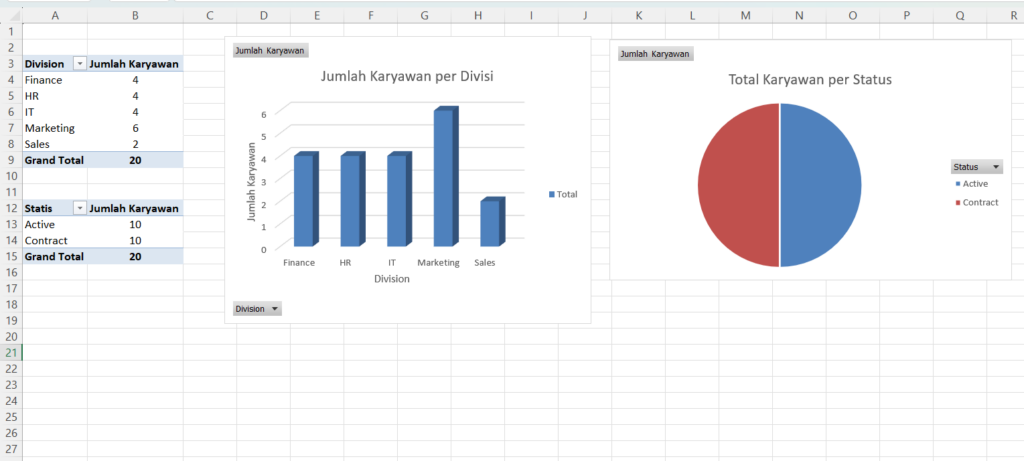Select row 21 header
1024x461 pixels.
(11, 353)
